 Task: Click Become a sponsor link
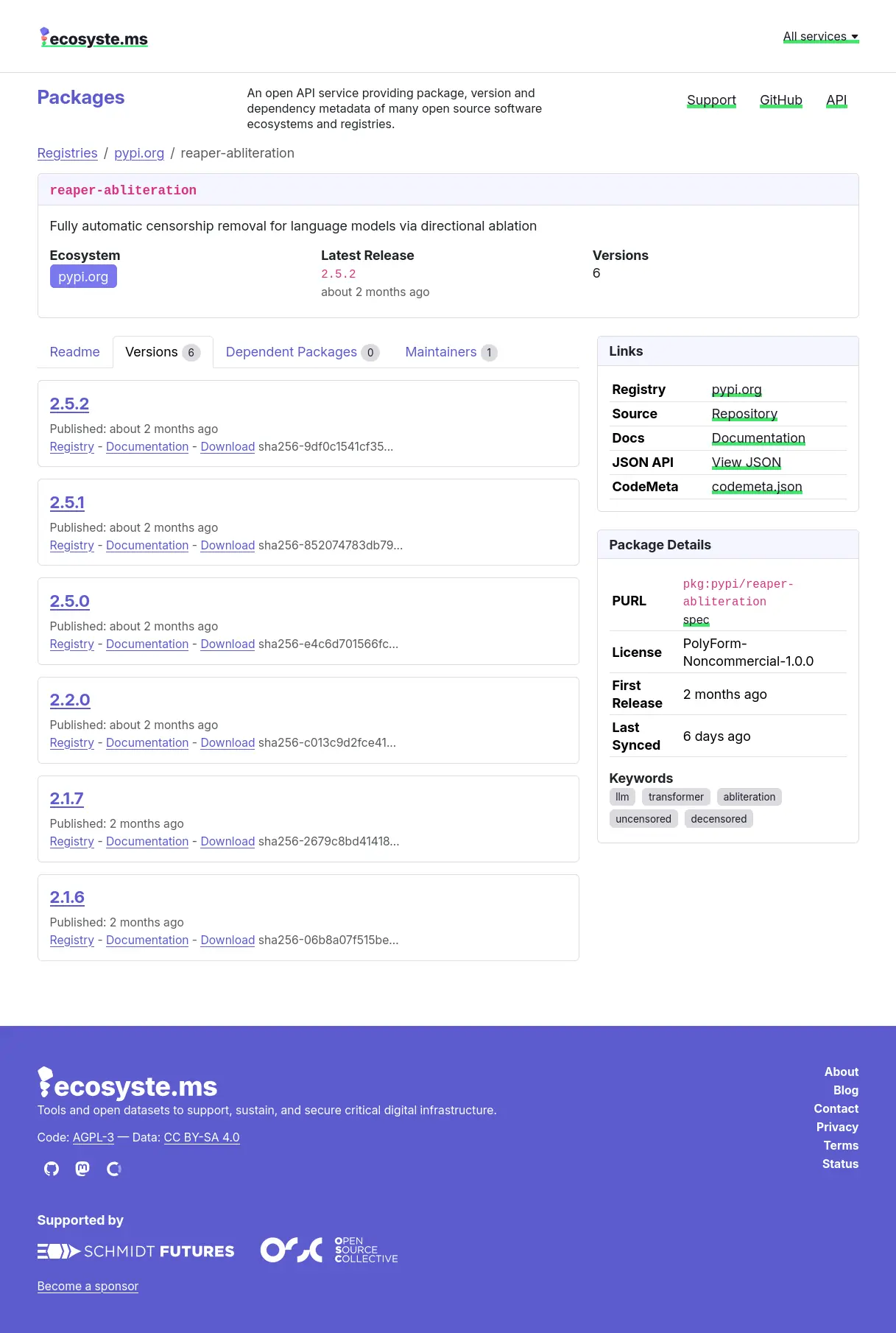pos(88,1286)
